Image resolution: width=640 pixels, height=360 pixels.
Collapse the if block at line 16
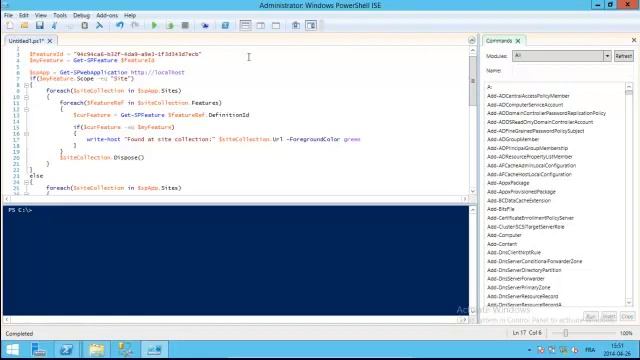point(26,133)
